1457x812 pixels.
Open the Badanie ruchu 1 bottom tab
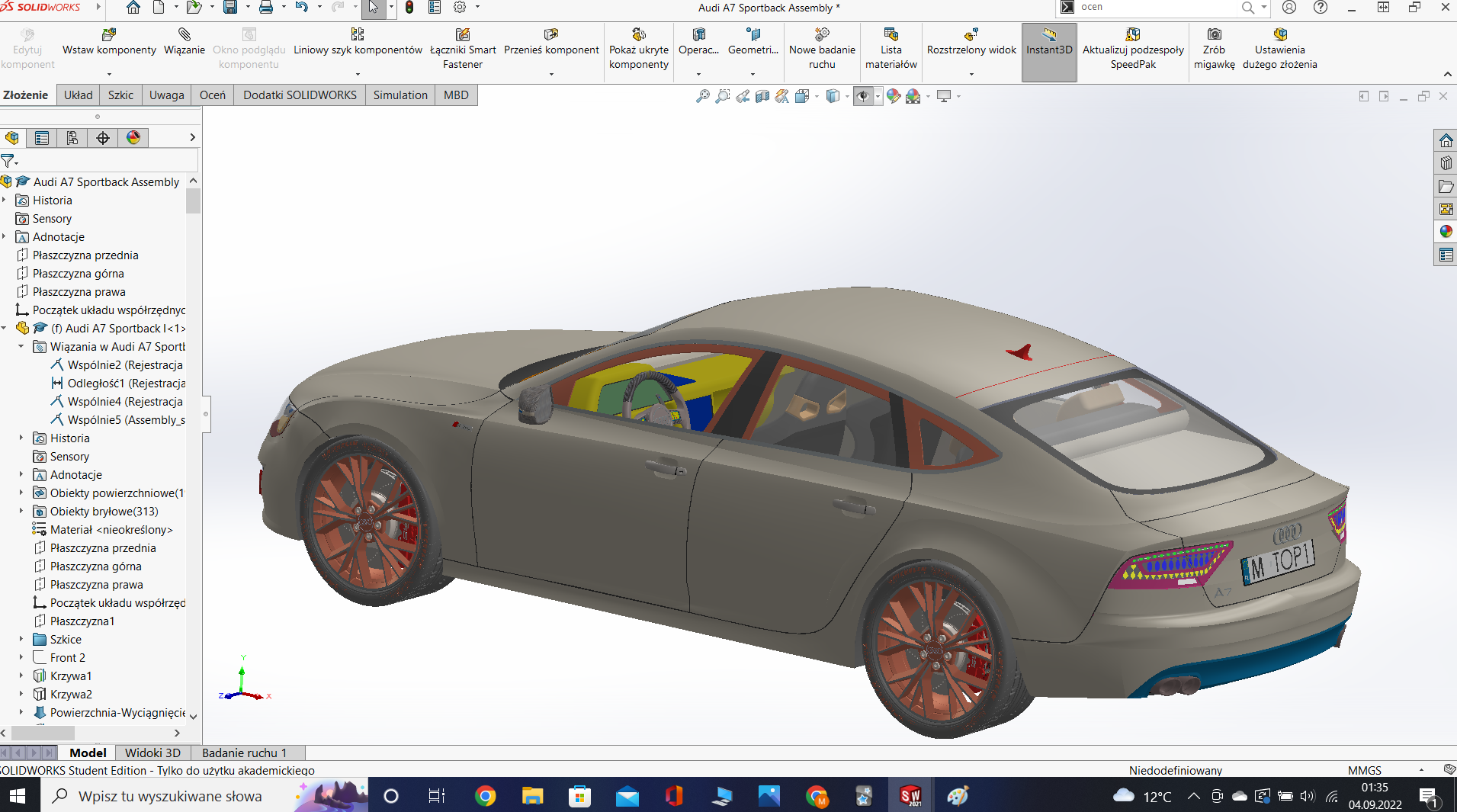[245, 753]
